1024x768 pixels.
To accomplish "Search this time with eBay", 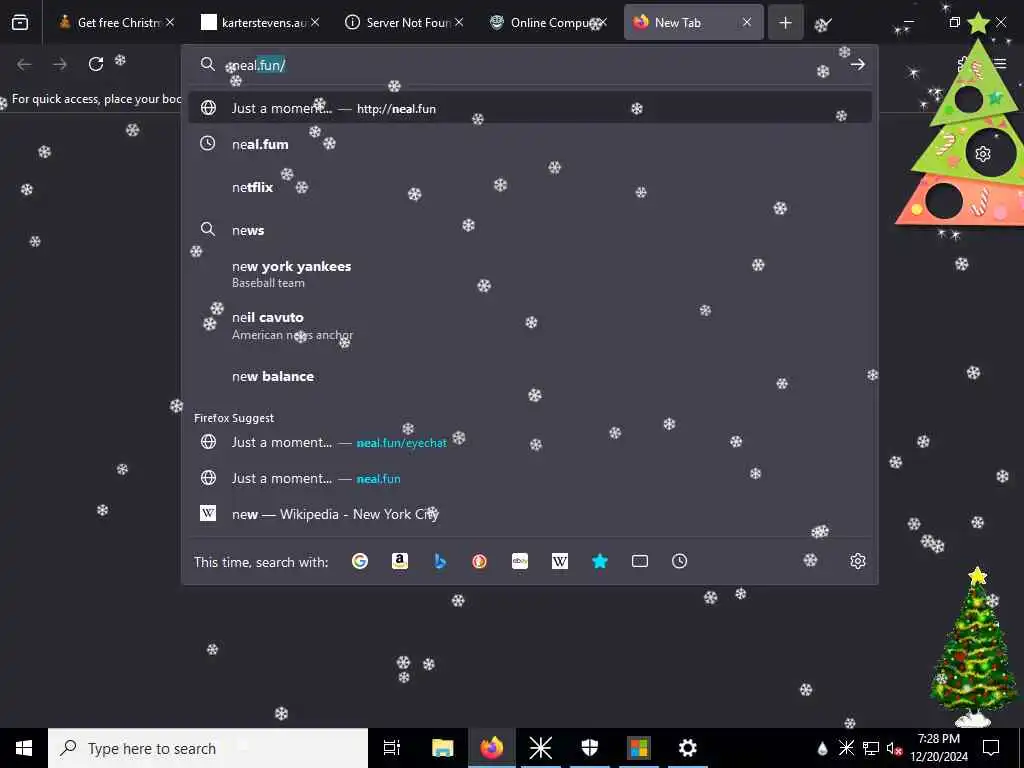I will (520, 561).
